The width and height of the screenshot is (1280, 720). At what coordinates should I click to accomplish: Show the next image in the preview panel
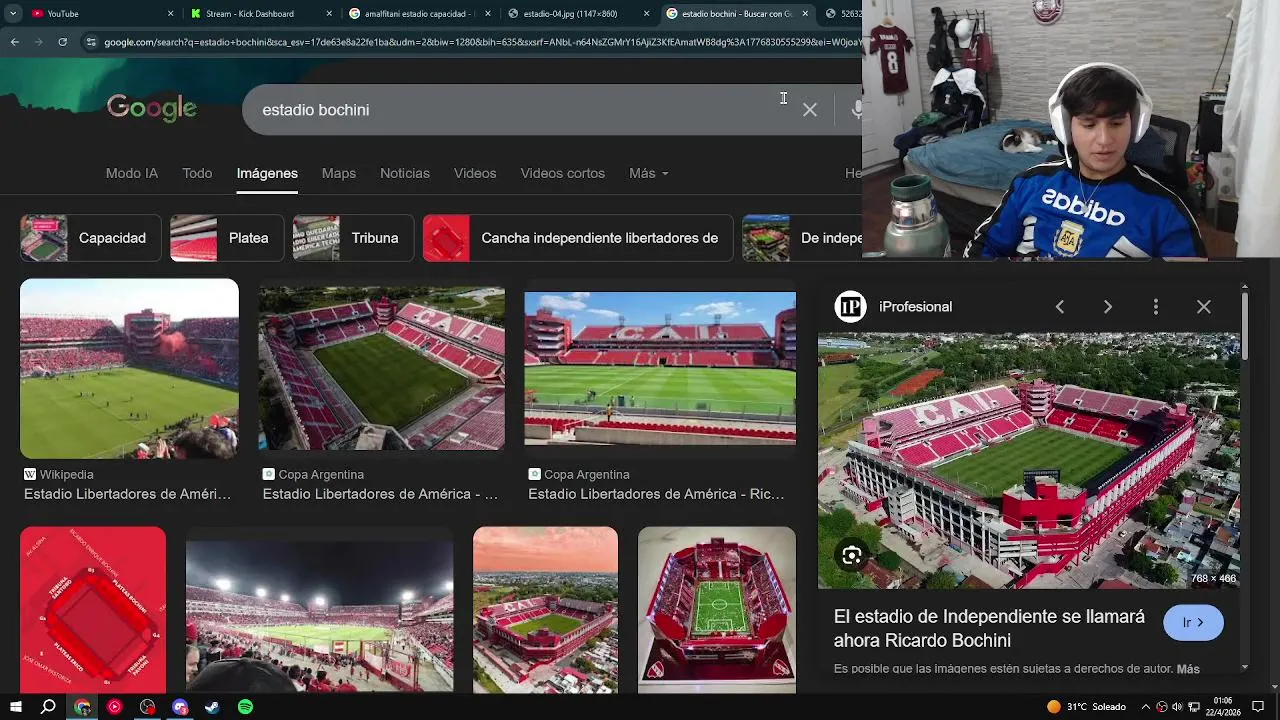click(x=1108, y=307)
